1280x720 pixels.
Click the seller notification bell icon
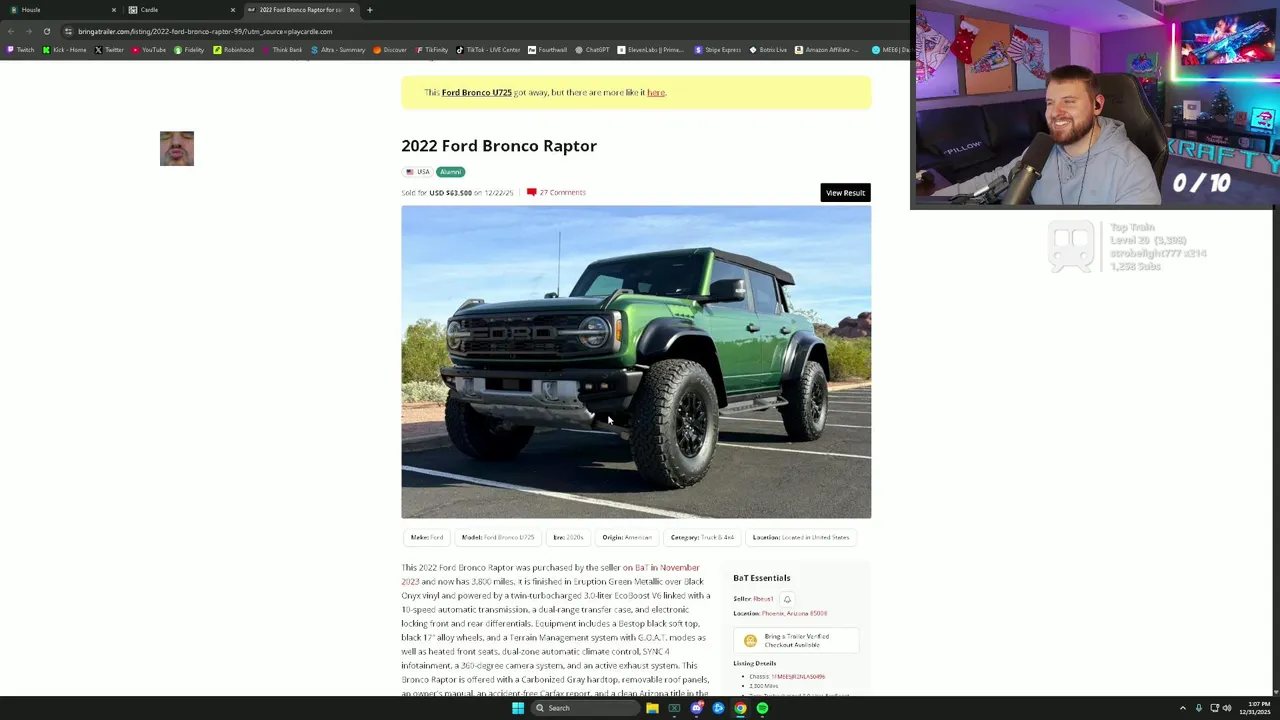(787, 599)
